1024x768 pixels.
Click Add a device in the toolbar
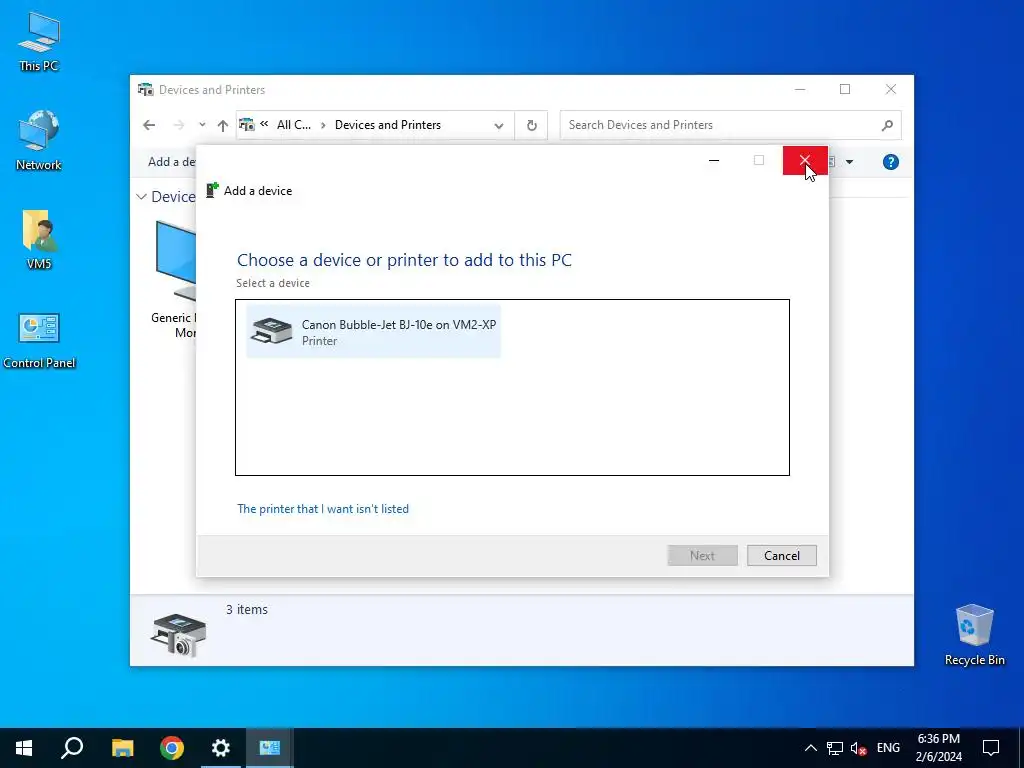pyautogui.click(x=171, y=162)
